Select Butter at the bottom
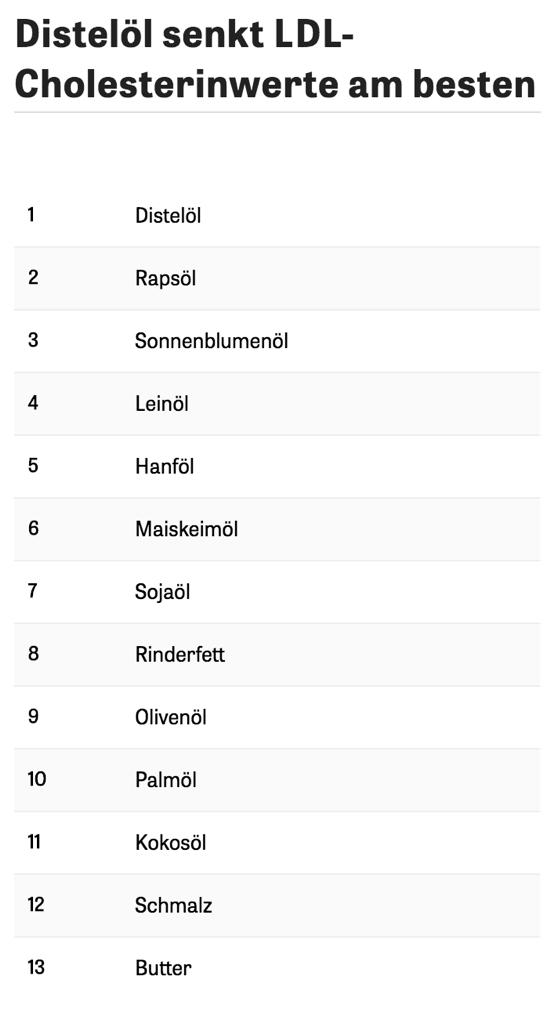547x1024 pixels. (x=164, y=968)
